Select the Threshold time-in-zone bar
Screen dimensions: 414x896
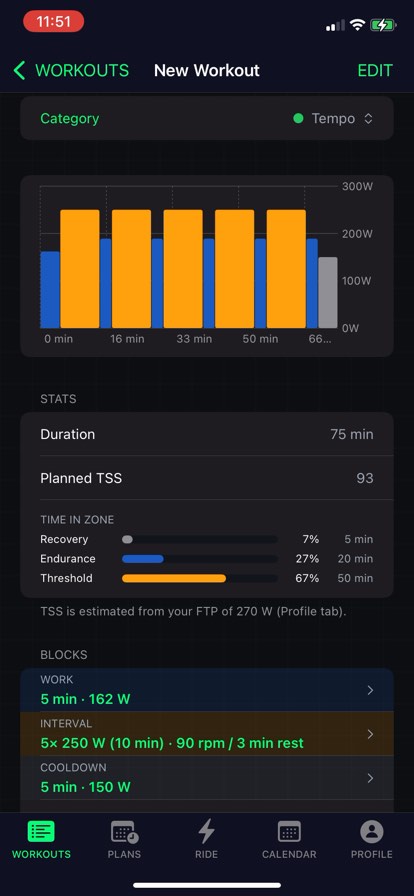(174, 578)
